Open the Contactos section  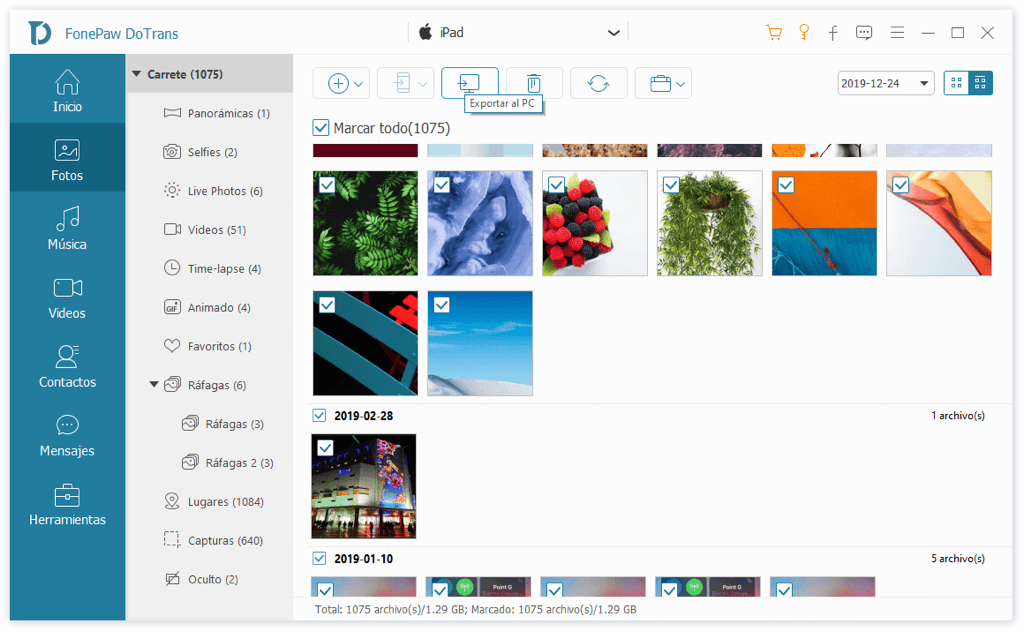67,367
